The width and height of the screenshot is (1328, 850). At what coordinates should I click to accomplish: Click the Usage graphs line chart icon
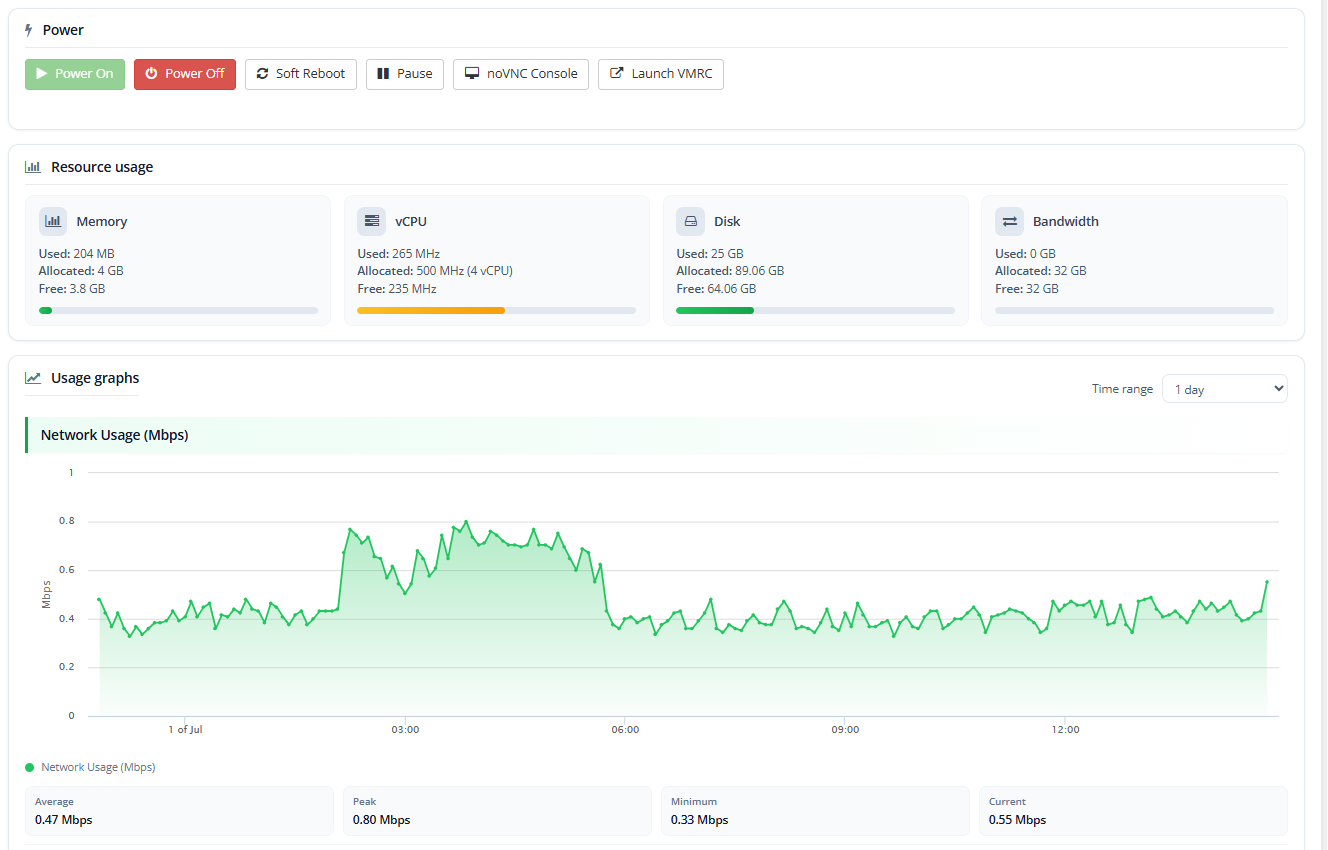33,378
